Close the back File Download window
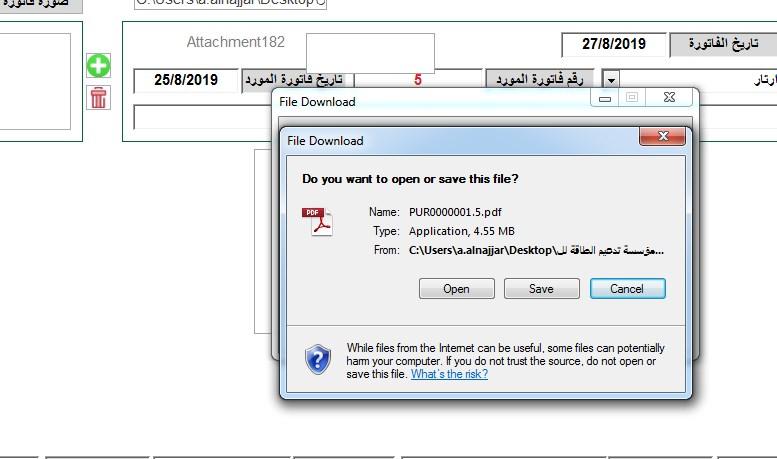This screenshot has width=777, height=459. [x=668, y=98]
